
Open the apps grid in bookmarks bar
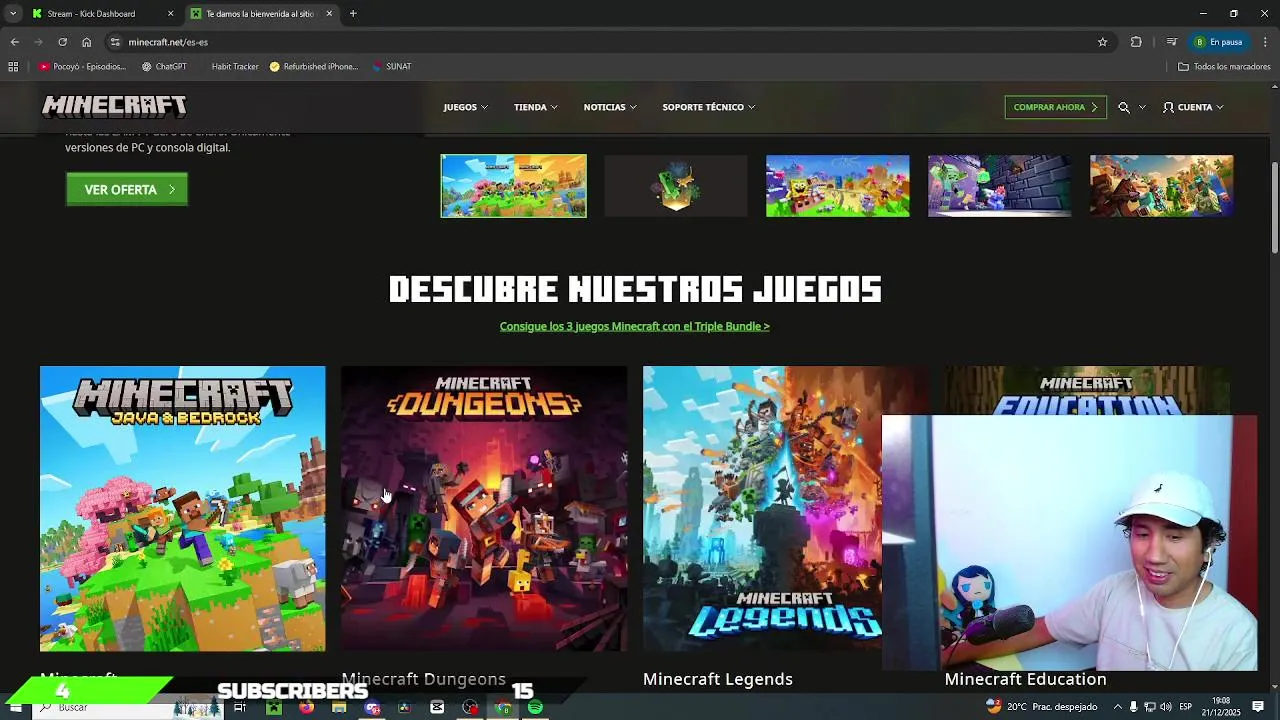[x=13, y=67]
